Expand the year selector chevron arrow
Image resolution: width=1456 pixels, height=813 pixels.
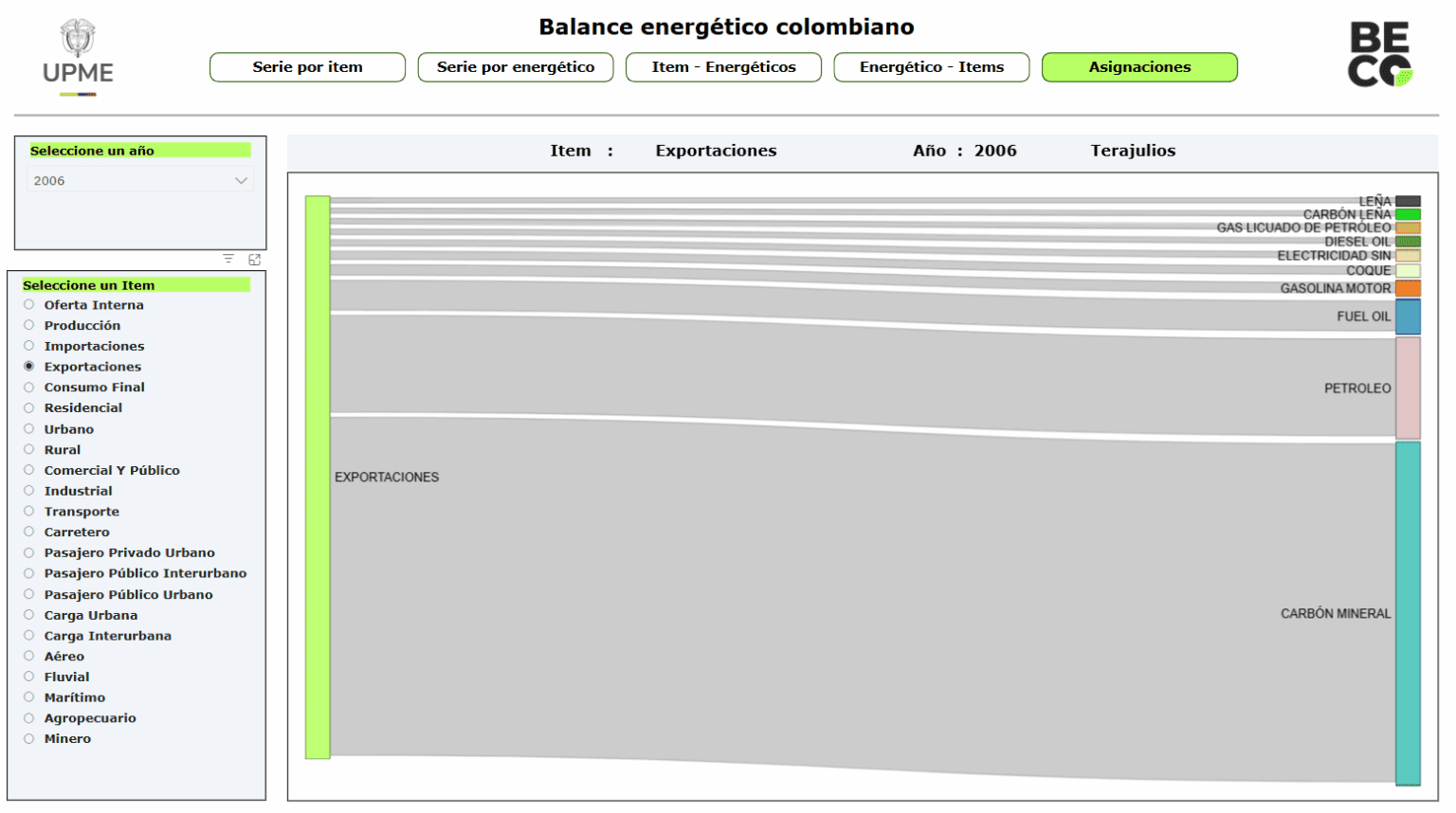click(x=241, y=180)
